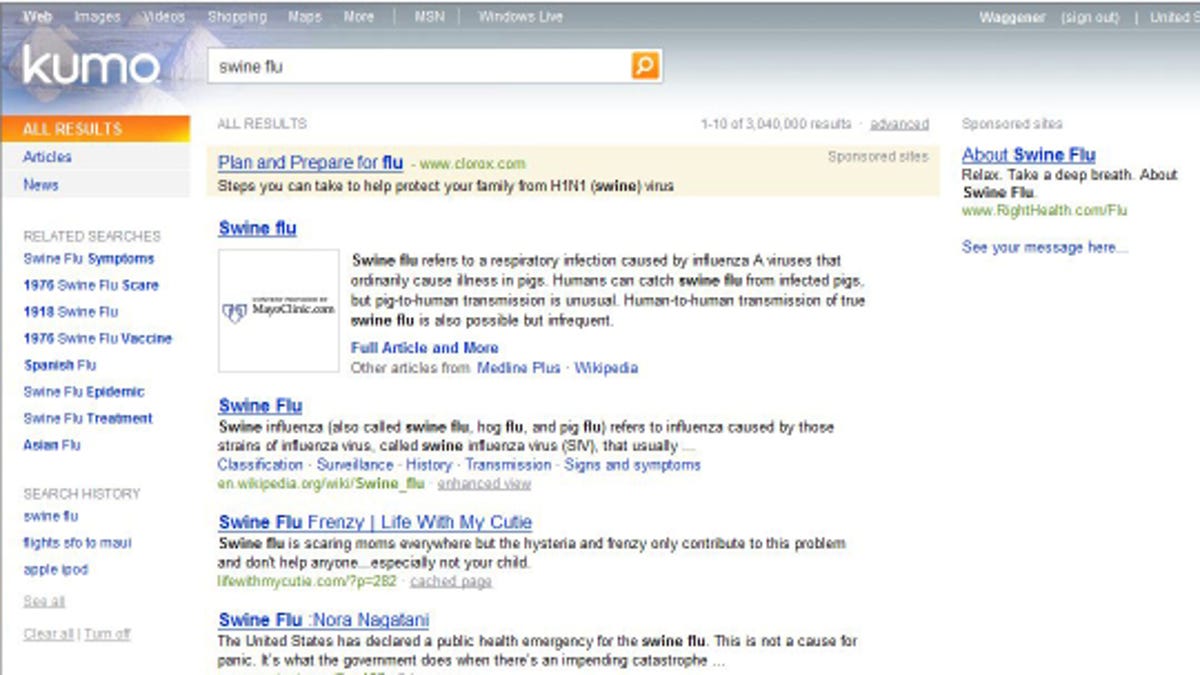Click the Kumo logo
This screenshot has width=1200, height=675.
[91, 68]
